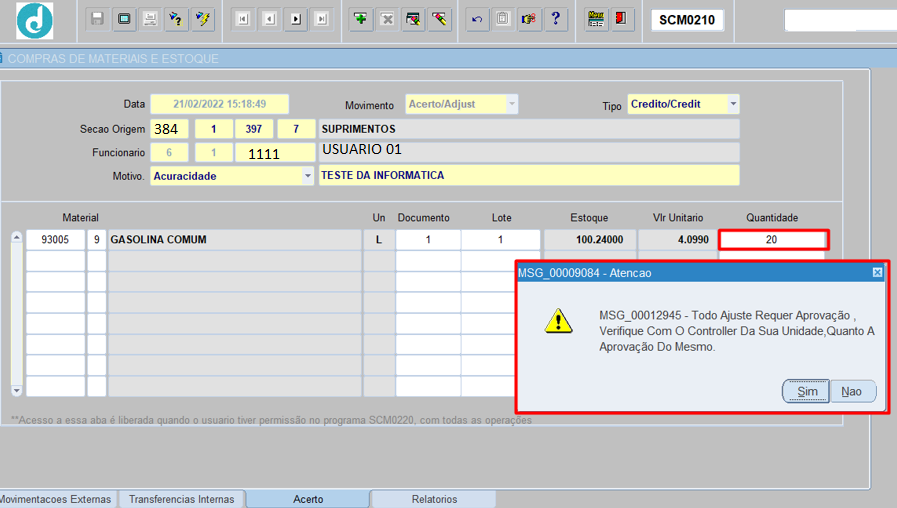897x508 pixels.
Task: Click Material code cell 93005
Action: click(x=55, y=240)
